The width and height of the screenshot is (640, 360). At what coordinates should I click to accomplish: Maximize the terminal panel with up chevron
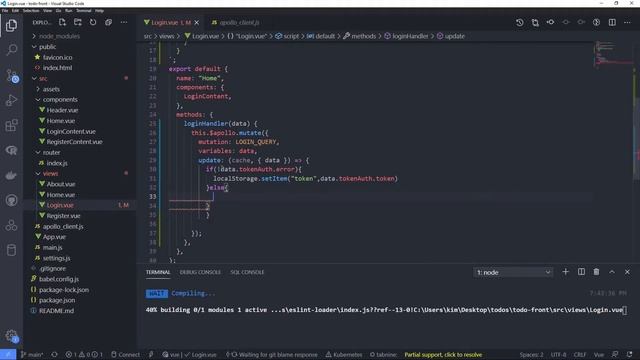click(612, 272)
